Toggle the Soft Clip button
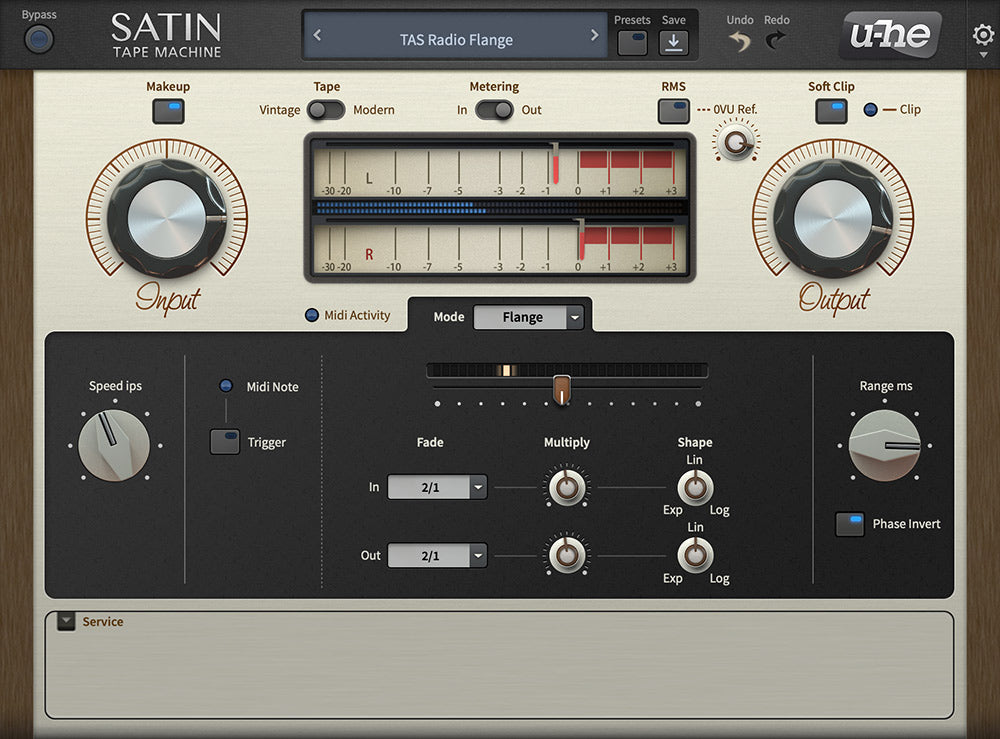 tap(831, 111)
